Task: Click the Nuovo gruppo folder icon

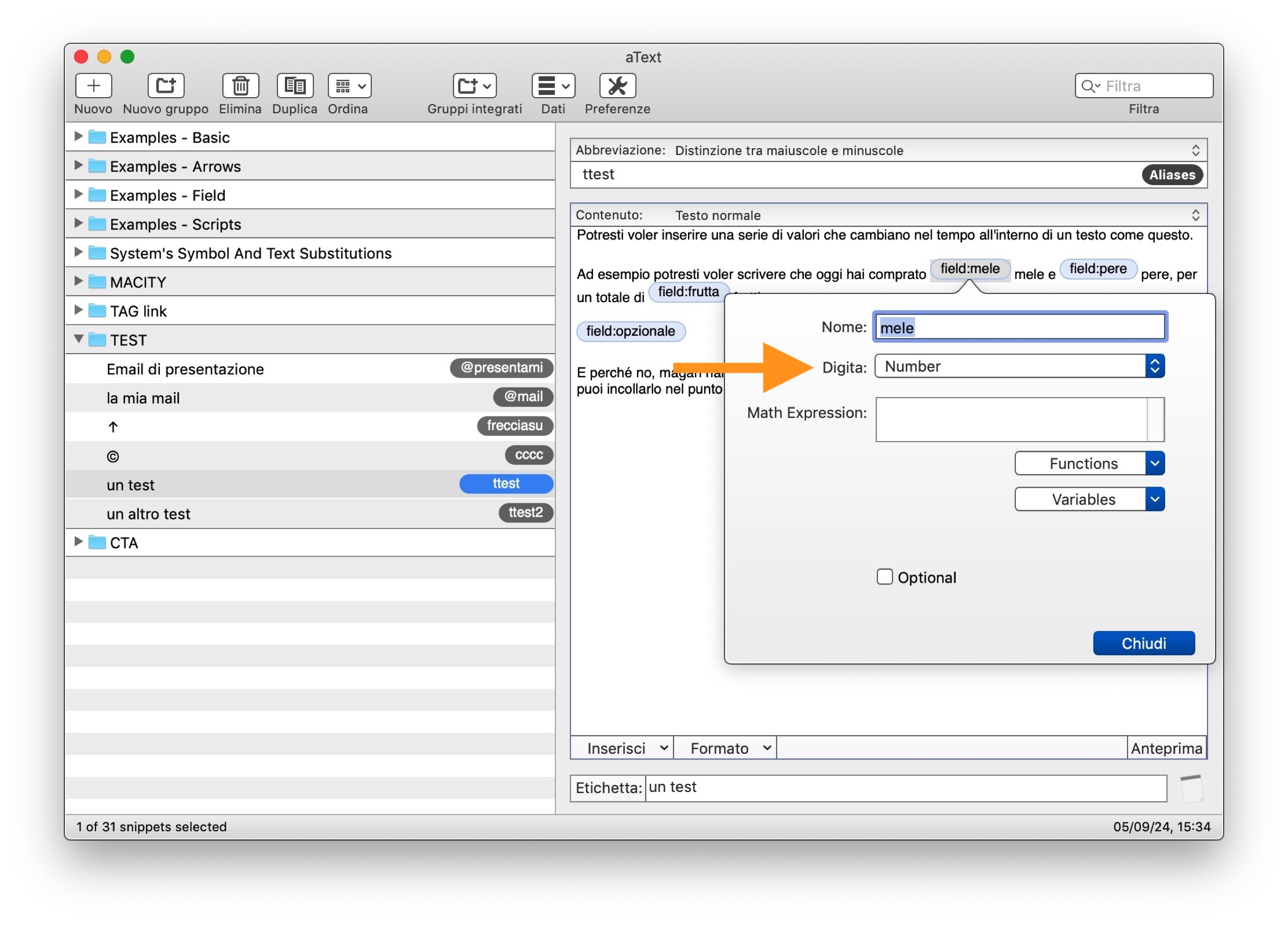Action: (165, 86)
